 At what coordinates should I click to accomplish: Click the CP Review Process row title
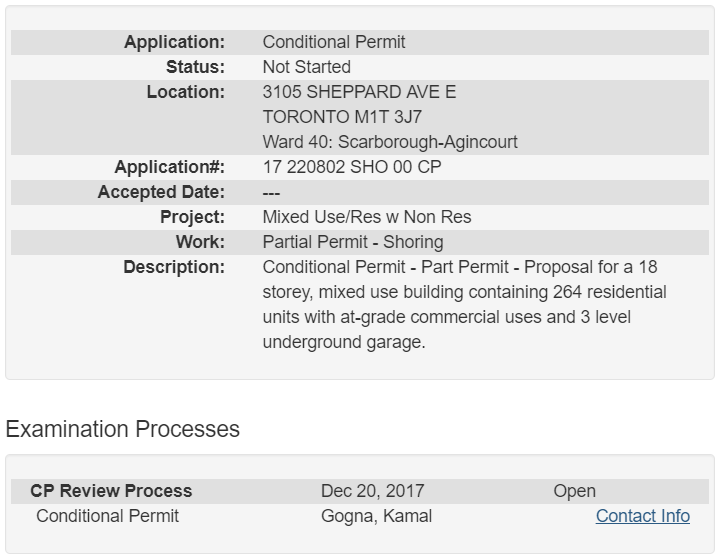coord(111,491)
